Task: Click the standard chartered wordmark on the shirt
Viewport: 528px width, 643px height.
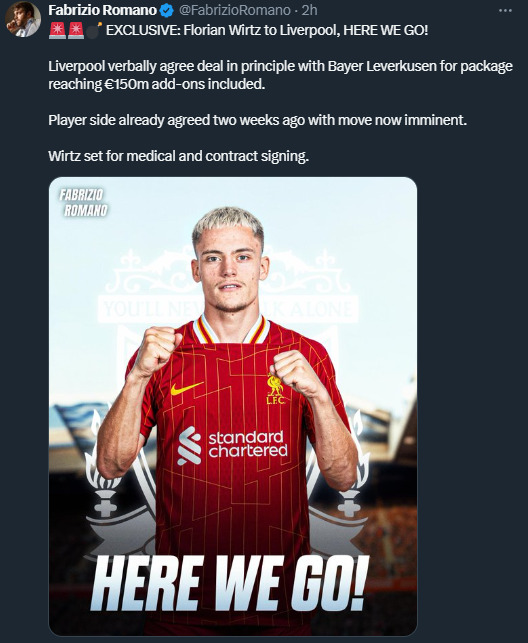Action: (x=248, y=444)
